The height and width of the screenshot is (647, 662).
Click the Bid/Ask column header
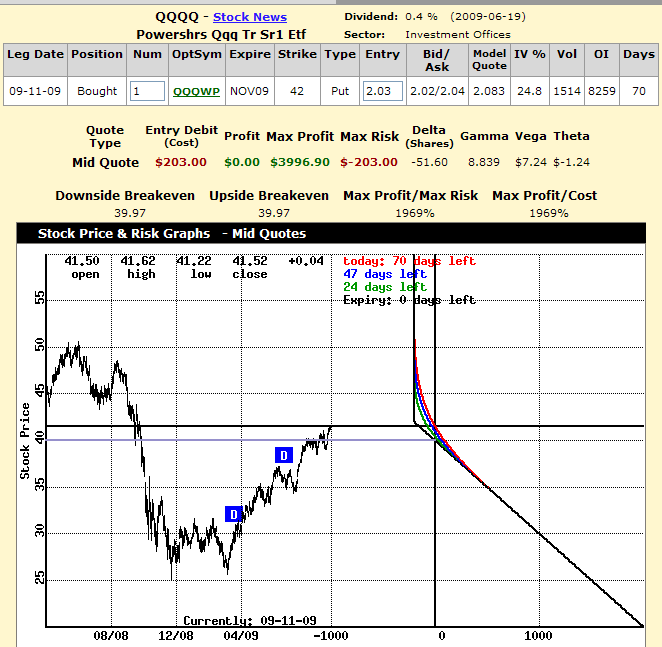[437, 60]
